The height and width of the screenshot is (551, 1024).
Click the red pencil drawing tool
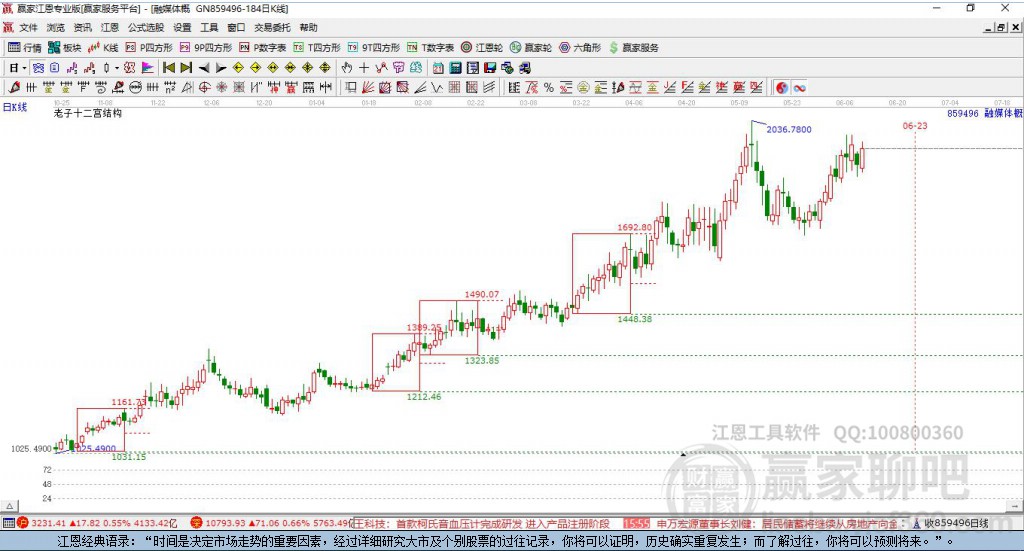pos(14,87)
